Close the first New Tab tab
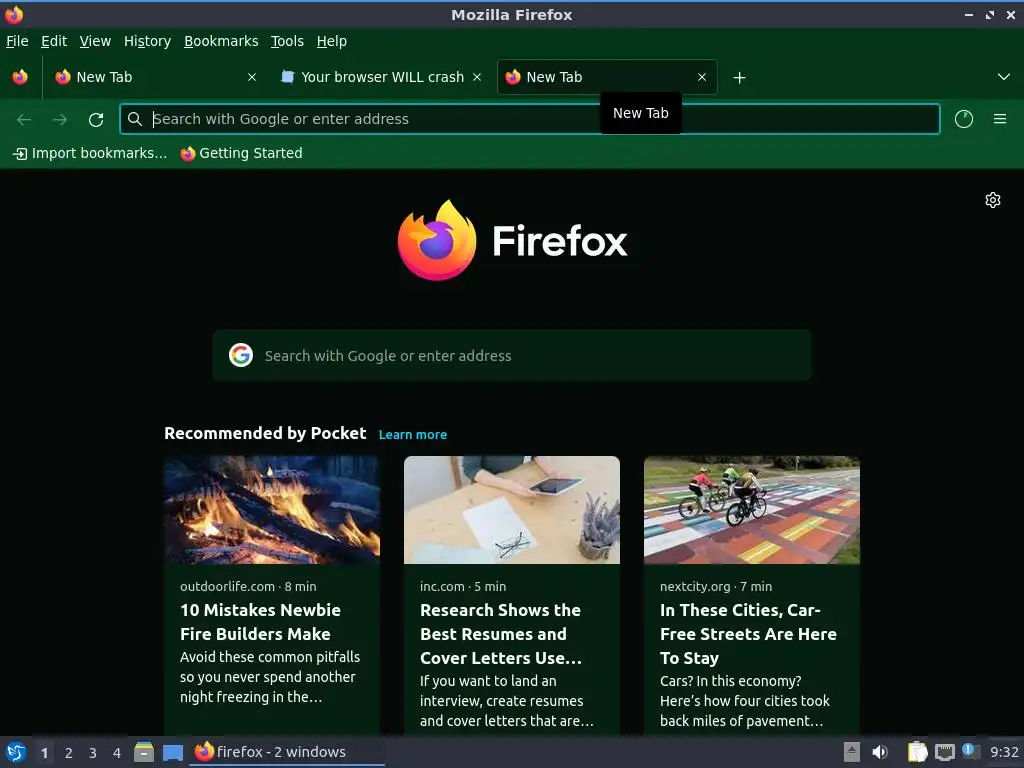 252,77
